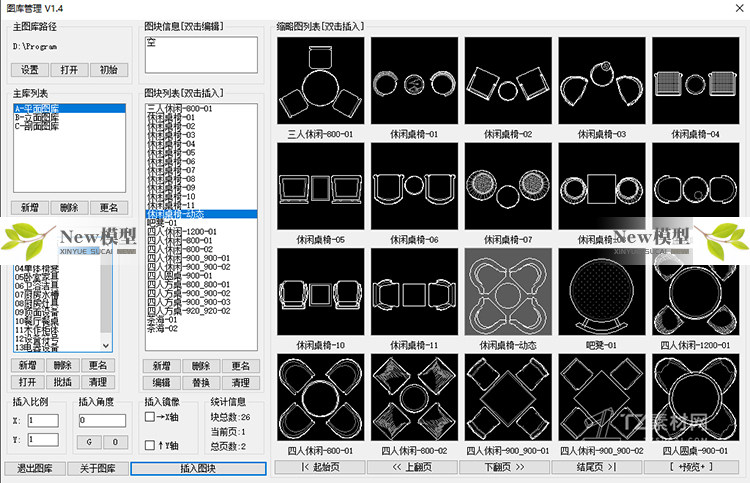Select 吧凳-01 in block list
This screenshot has width=750, height=483.
point(201,223)
